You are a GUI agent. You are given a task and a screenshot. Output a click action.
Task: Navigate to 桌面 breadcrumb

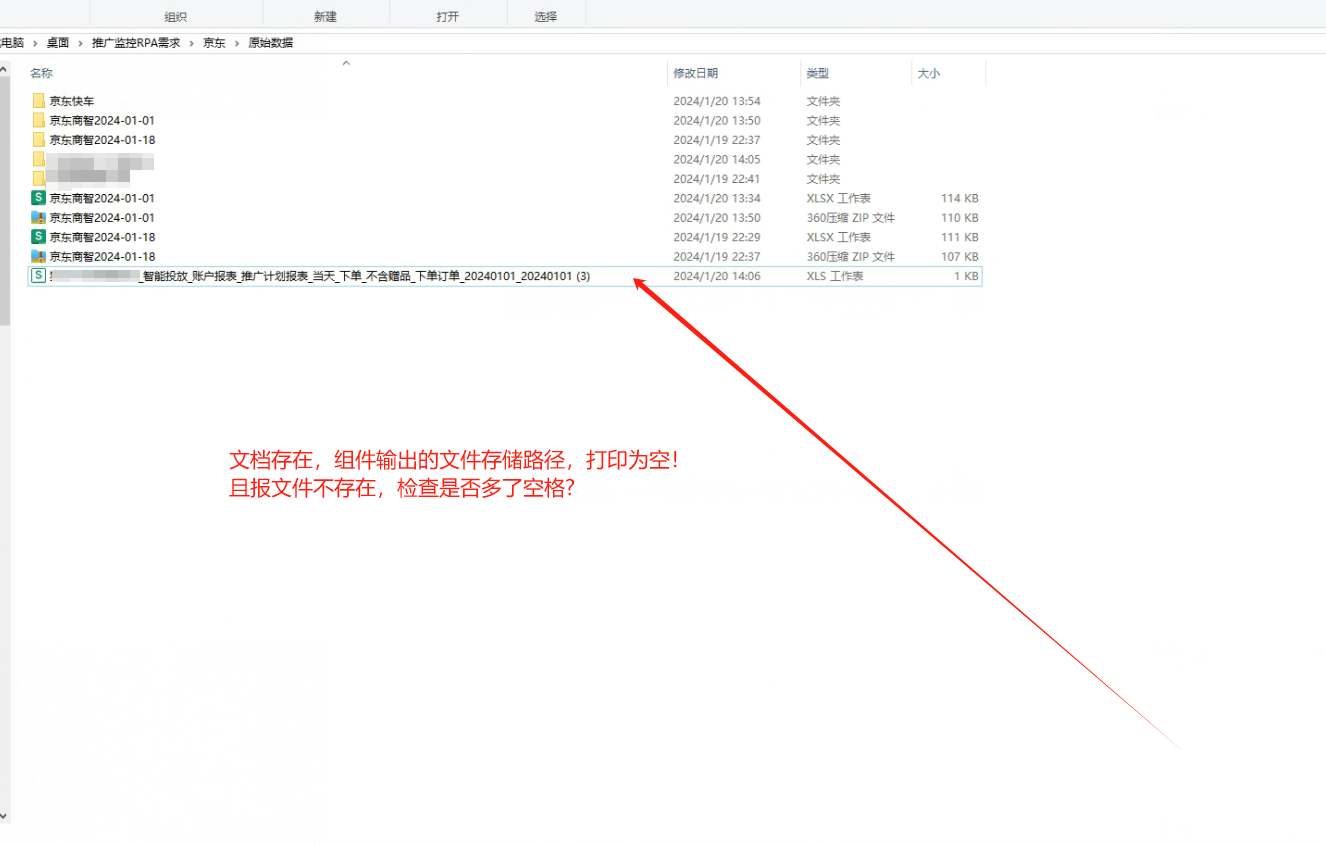coord(58,43)
